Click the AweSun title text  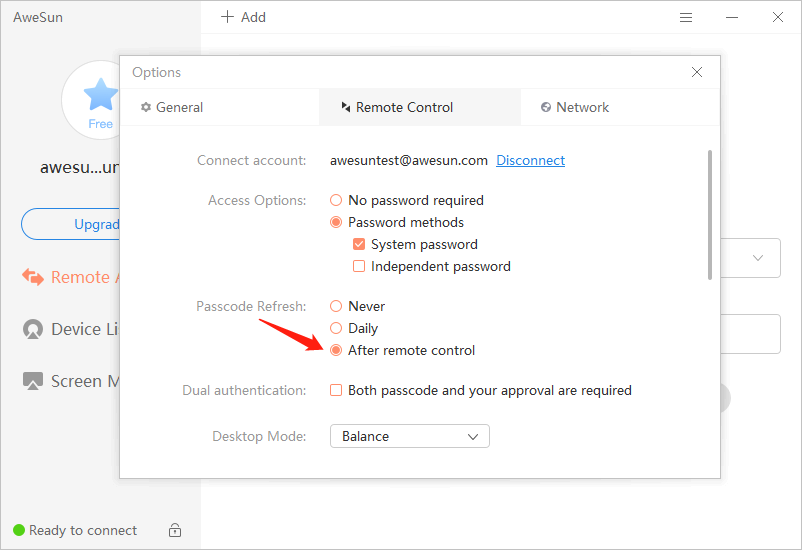[38, 17]
